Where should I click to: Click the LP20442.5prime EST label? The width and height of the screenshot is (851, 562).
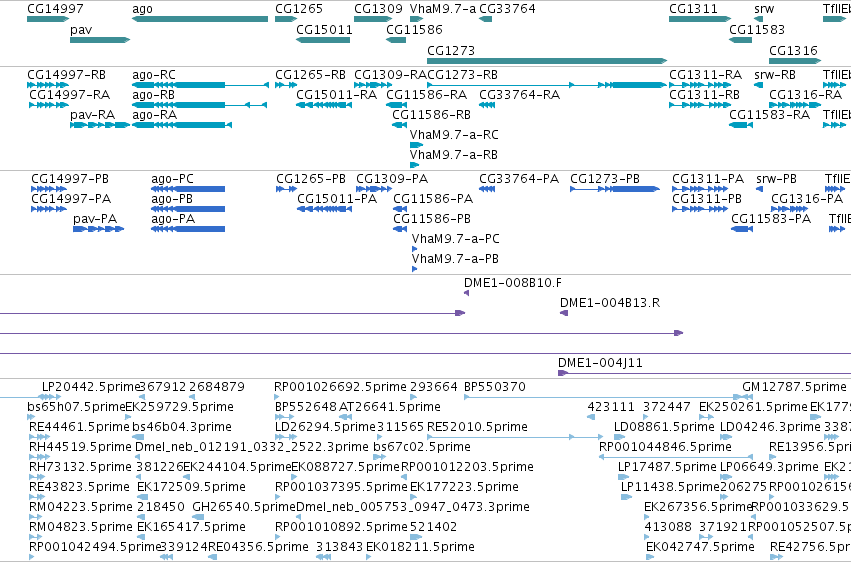click(91, 387)
